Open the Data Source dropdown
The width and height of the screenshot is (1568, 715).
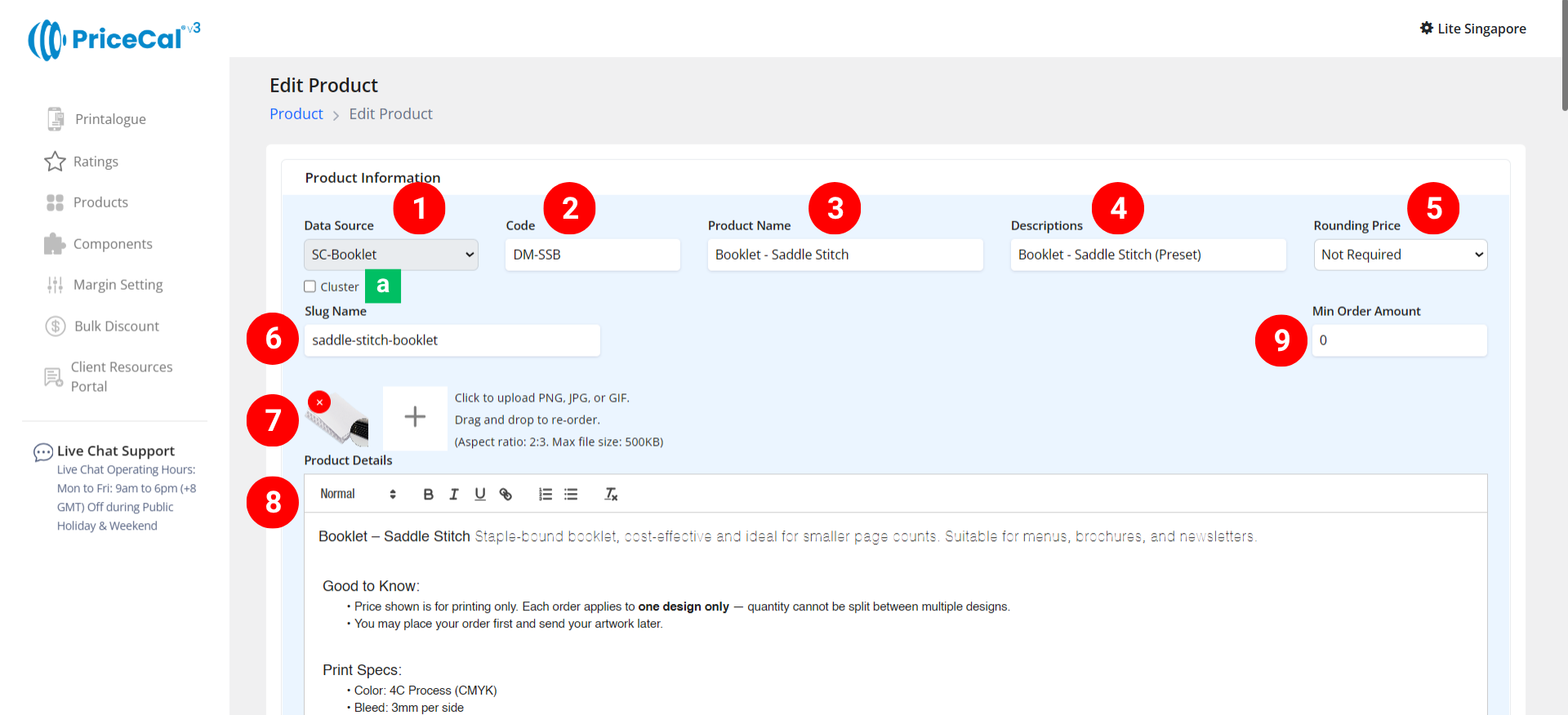click(390, 255)
